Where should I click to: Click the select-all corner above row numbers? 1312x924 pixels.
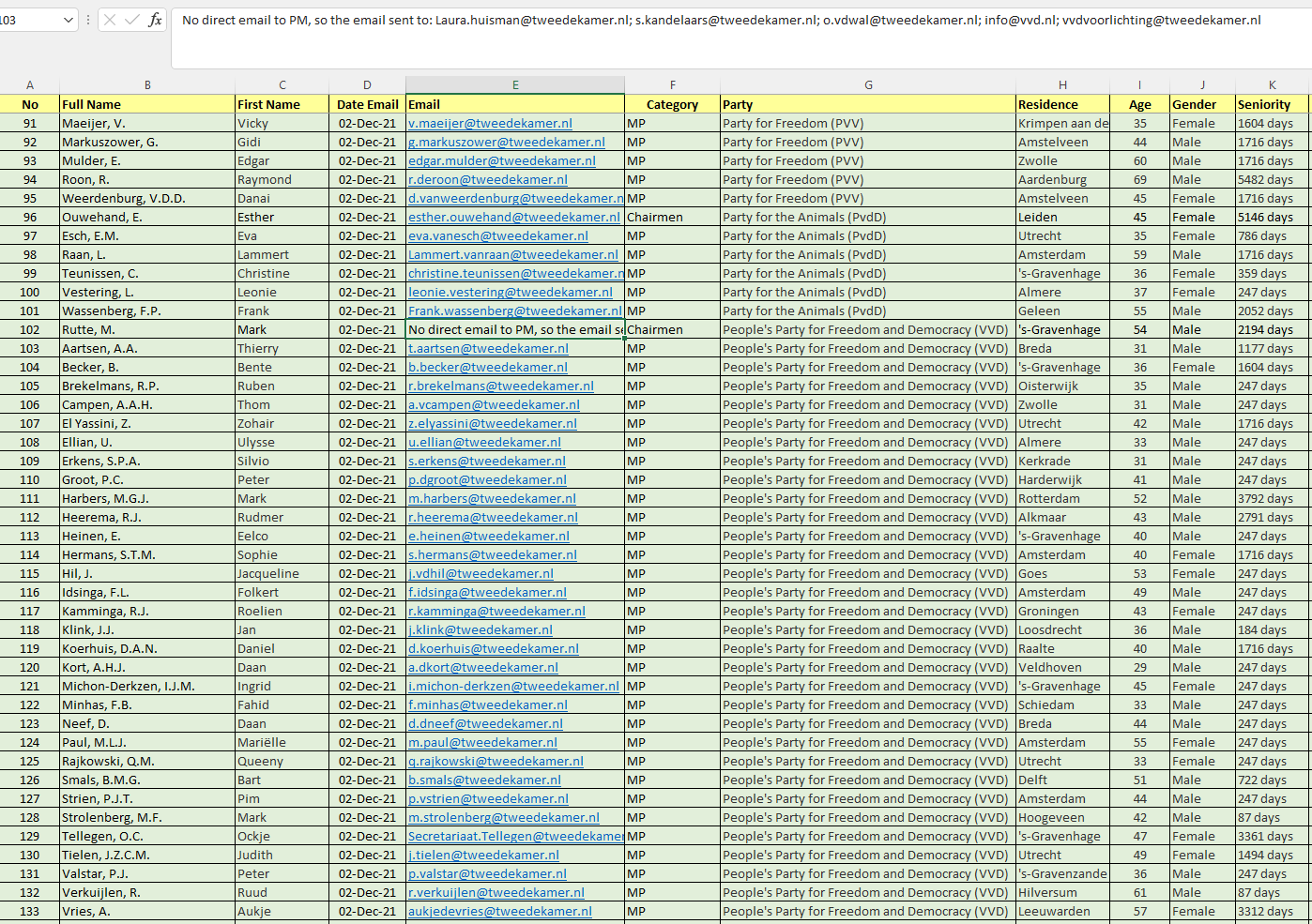[x=8, y=84]
